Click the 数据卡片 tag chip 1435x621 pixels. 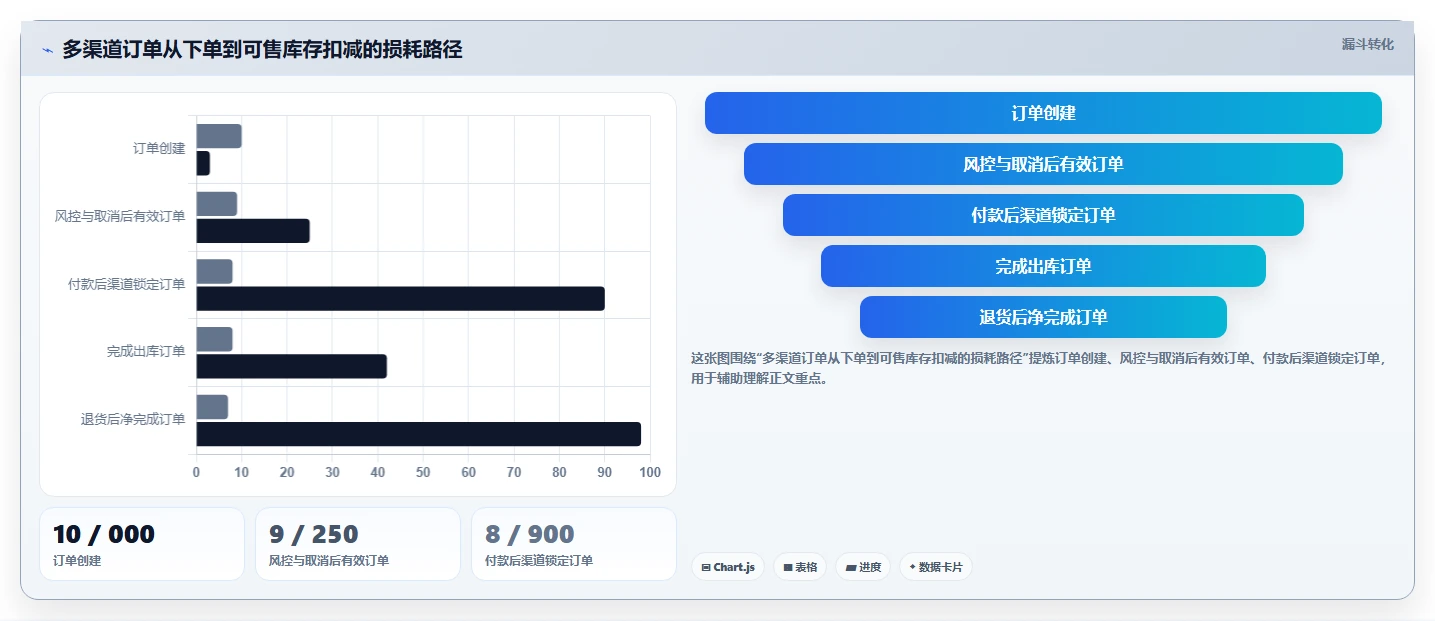point(936,567)
